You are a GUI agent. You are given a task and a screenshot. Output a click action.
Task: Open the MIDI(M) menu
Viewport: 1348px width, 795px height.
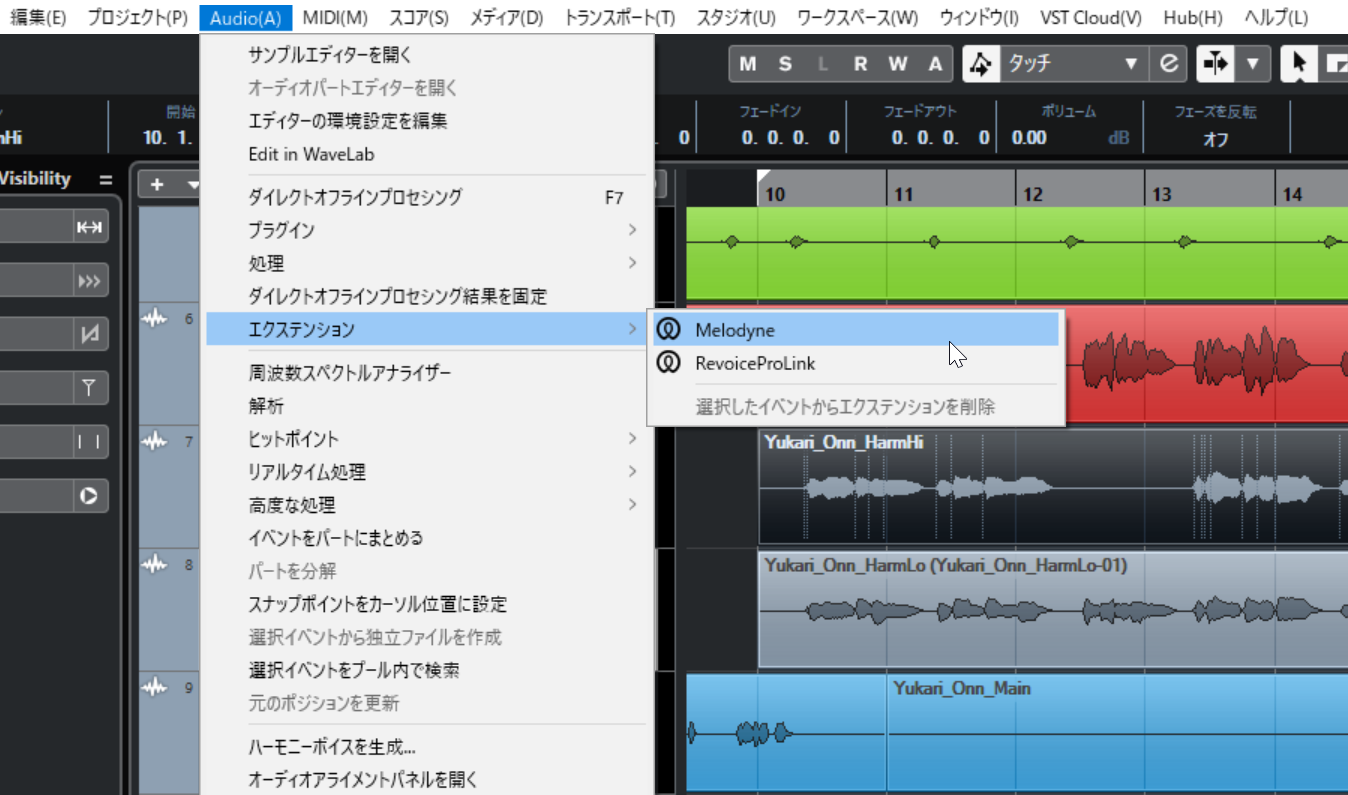pyautogui.click(x=335, y=17)
